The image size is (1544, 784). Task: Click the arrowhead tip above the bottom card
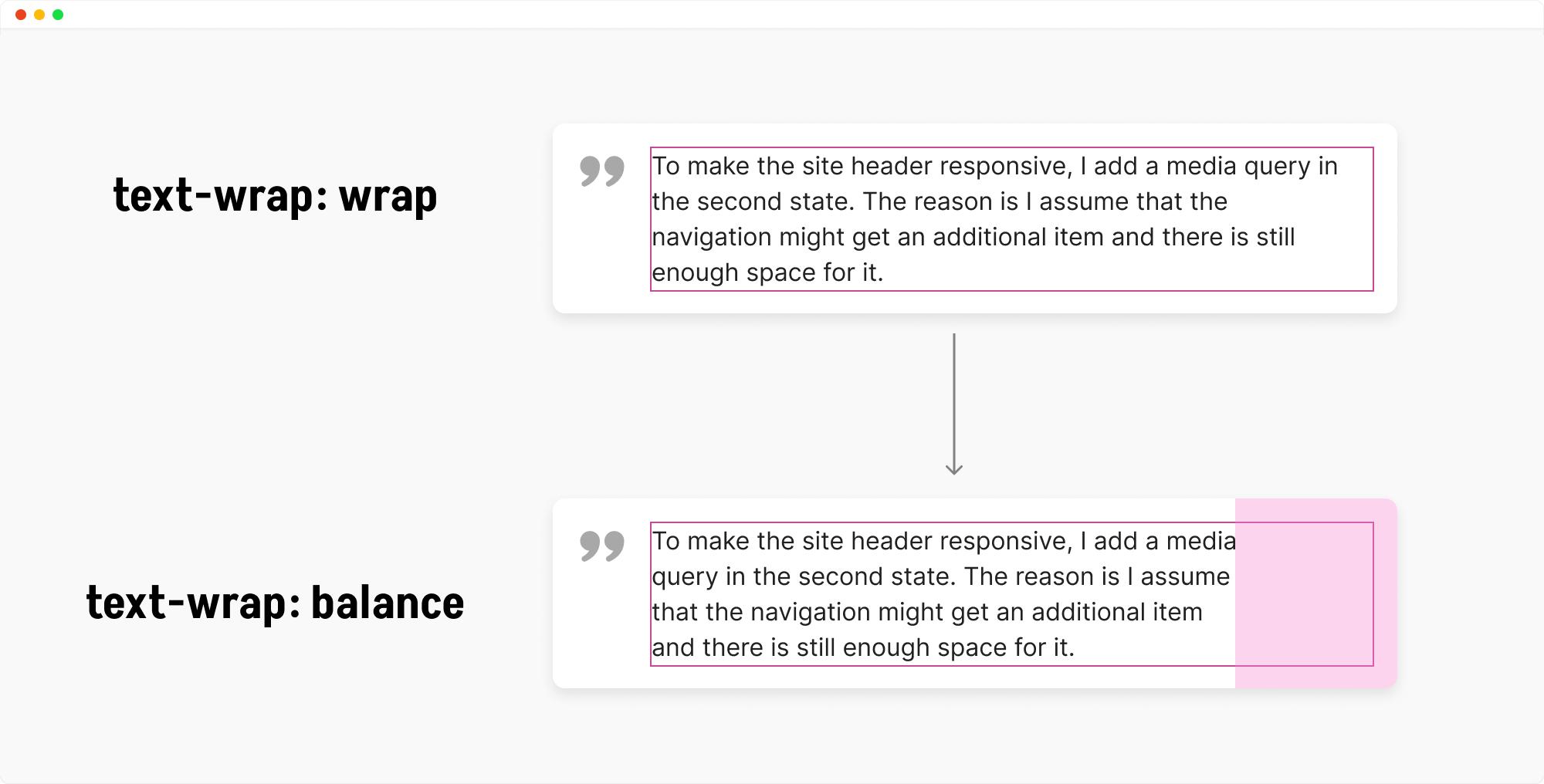click(x=954, y=469)
